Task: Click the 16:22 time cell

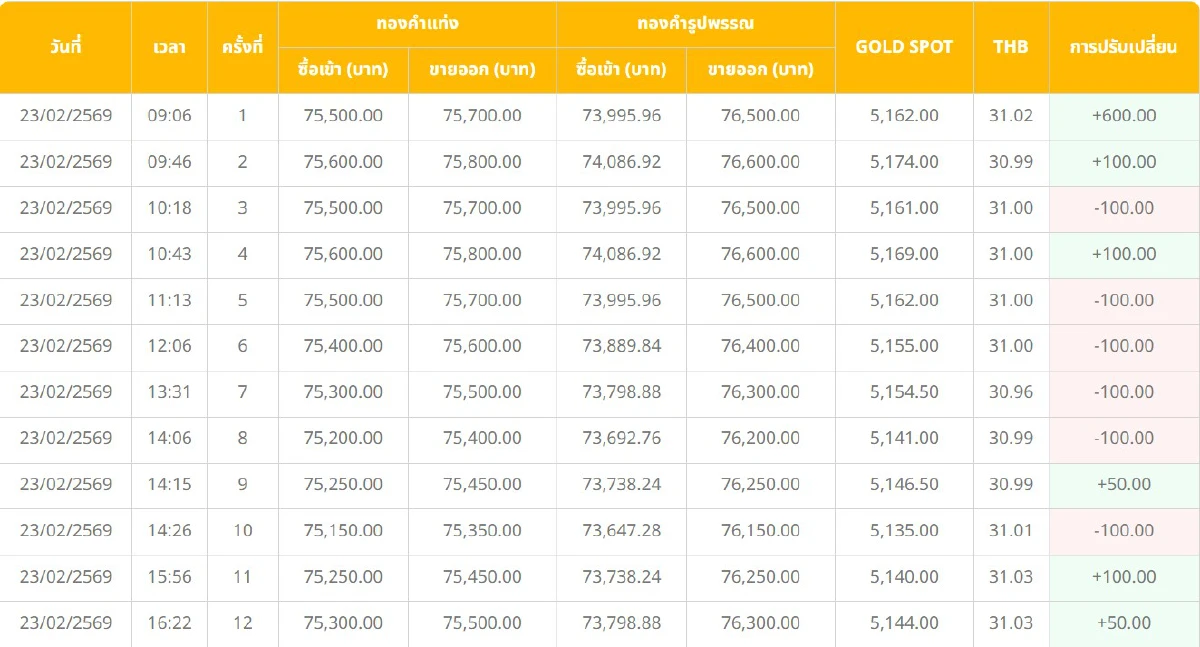Action: coord(169,623)
